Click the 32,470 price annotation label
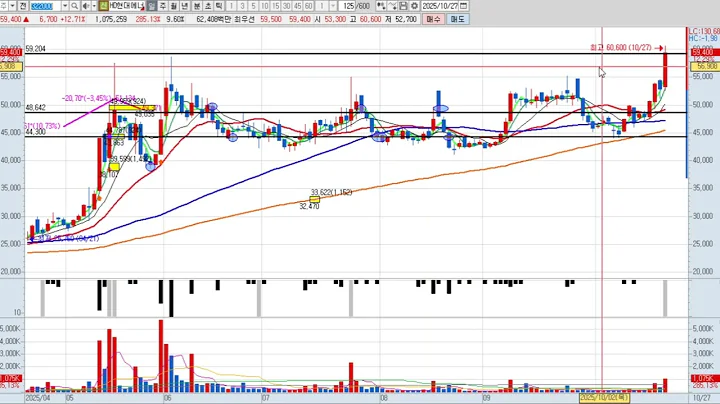 tap(309, 207)
